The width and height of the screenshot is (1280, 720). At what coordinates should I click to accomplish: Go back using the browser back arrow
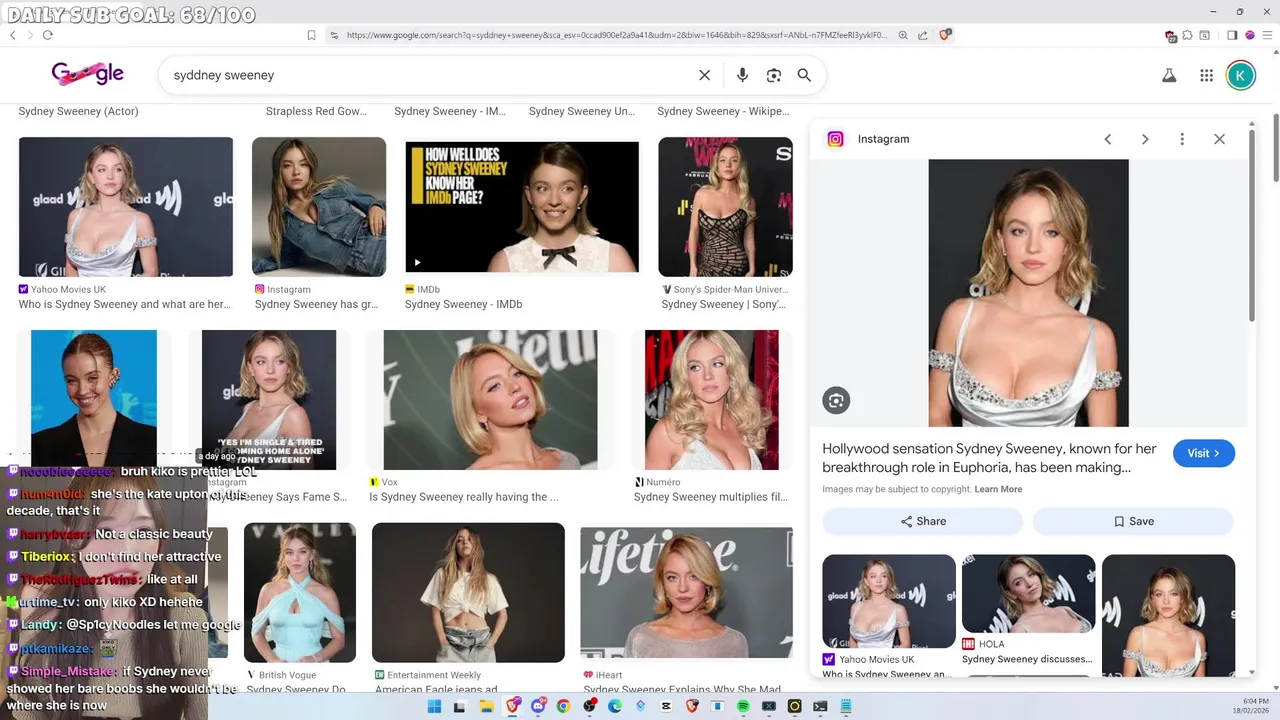tap(13, 35)
